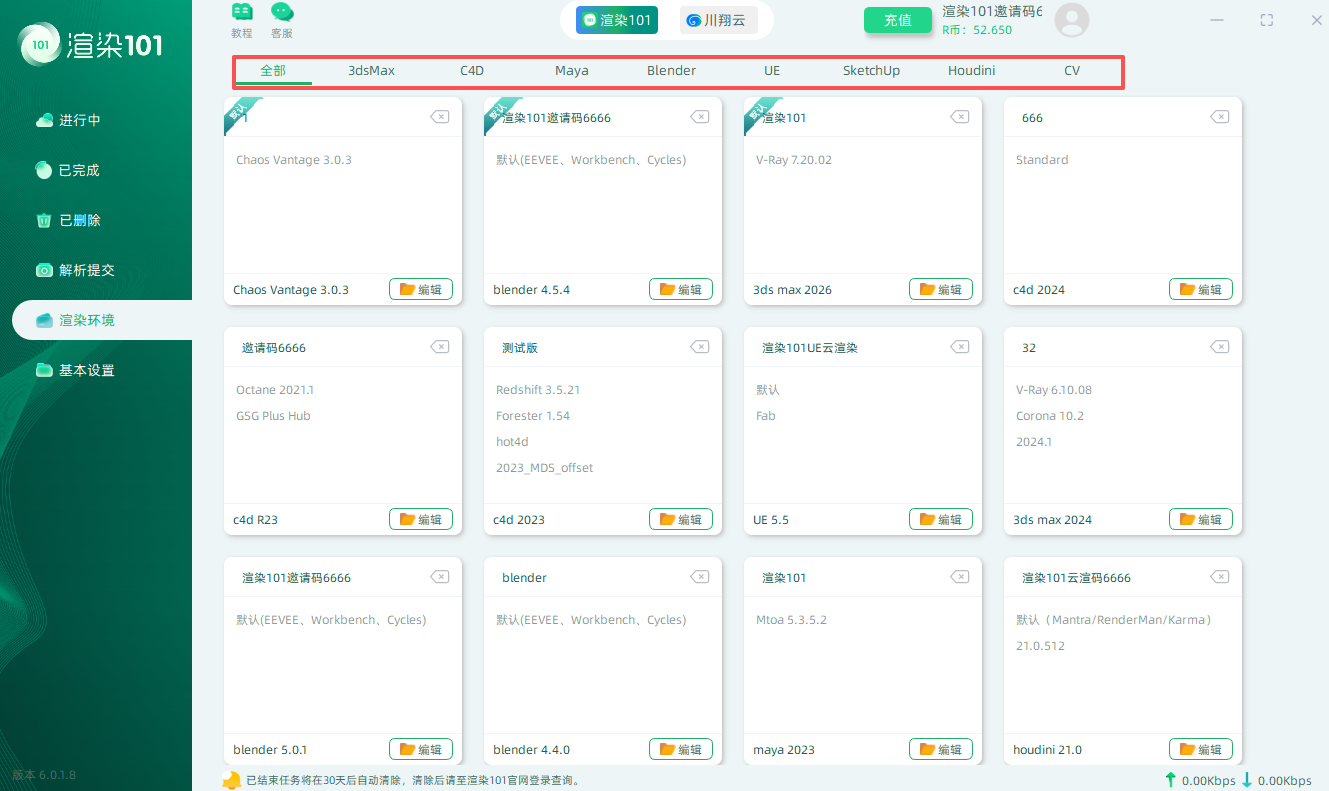Viewport: 1329px width, 791px height.
Task: Edit the UE 5.5 environment
Action: 941,519
